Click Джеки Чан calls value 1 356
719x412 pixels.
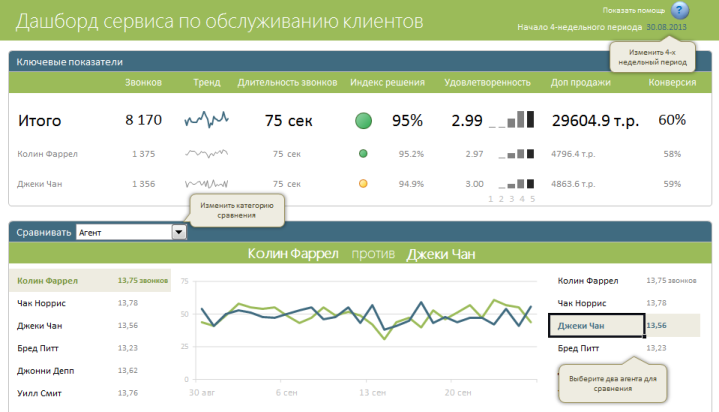tap(144, 184)
